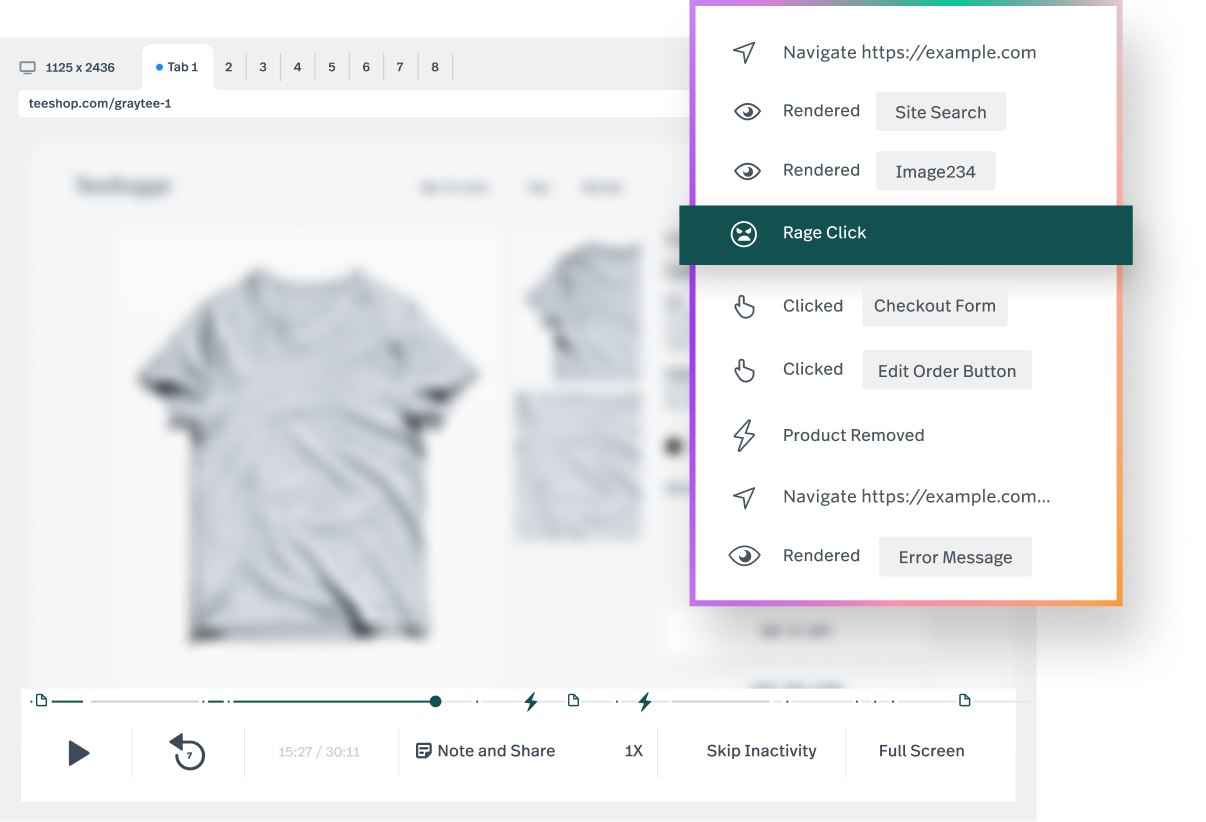The height and width of the screenshot is (822, 1206).
Task: Click the Play button in the player
Action: point(79,753)
